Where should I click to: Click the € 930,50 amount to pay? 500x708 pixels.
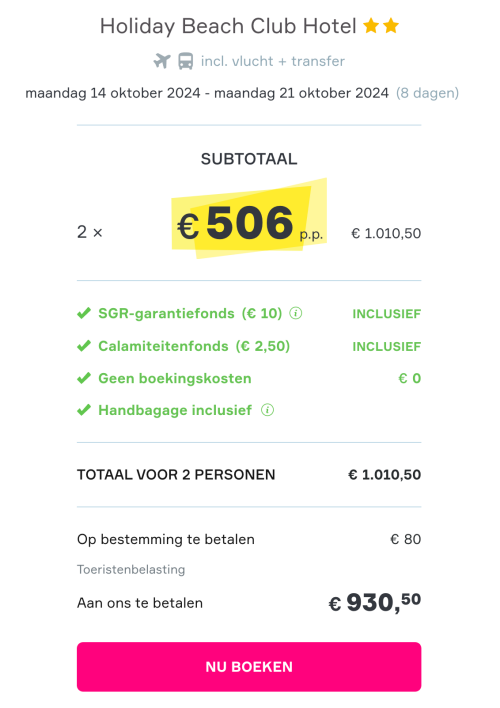coord(375,603)
